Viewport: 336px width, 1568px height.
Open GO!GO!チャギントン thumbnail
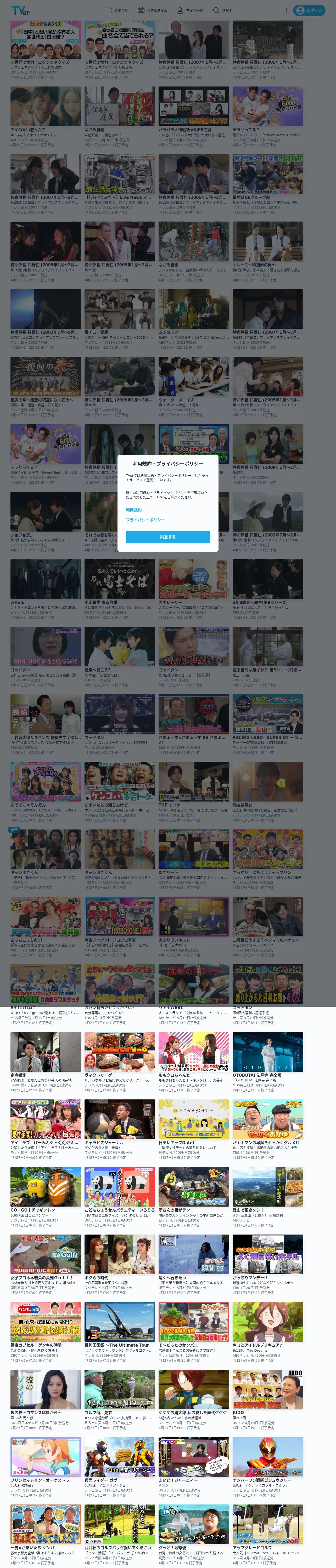click(x=46, y=1187)
